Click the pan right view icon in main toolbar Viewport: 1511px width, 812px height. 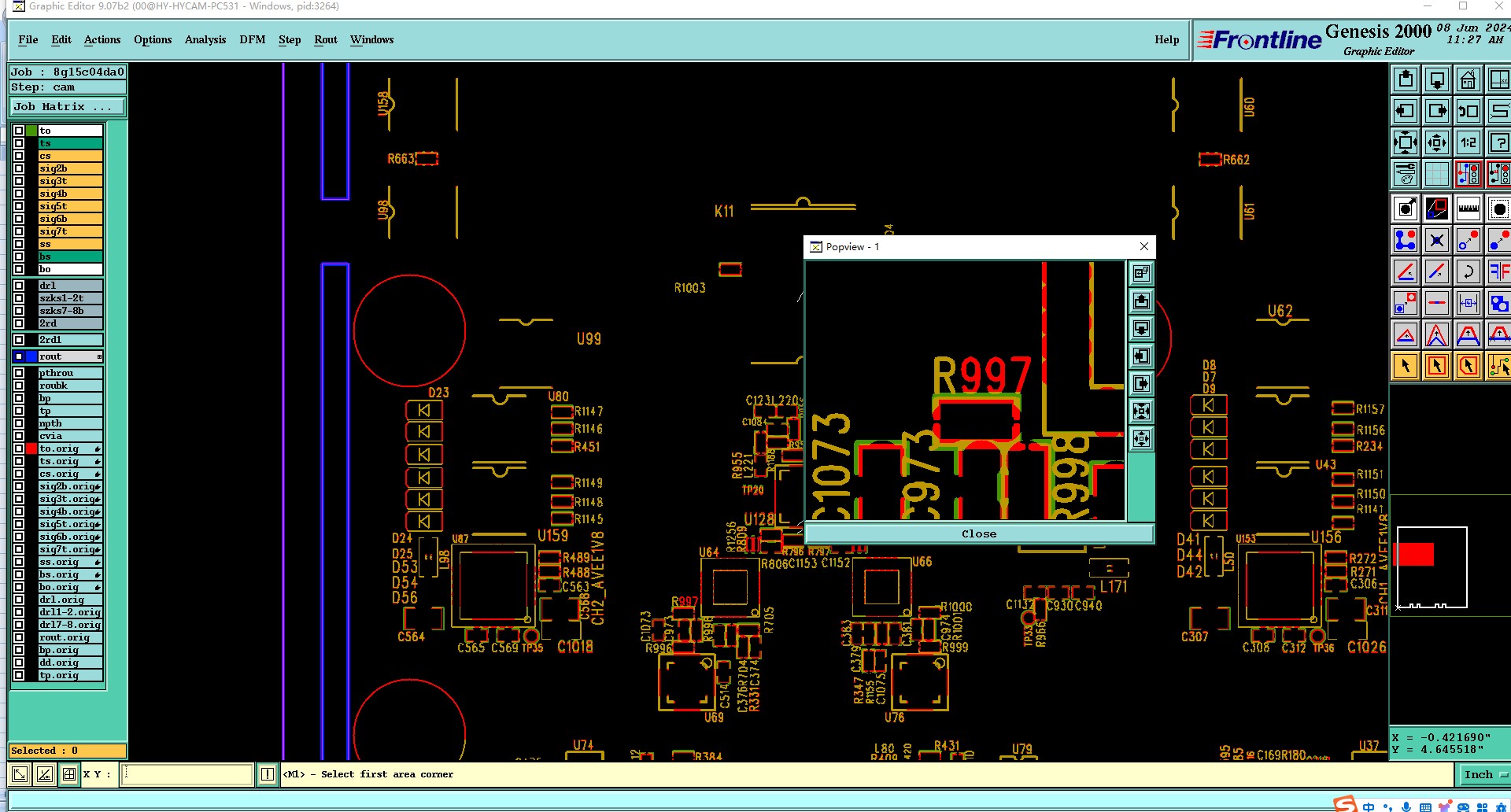pyautogui.click(x=1437, y=111)
